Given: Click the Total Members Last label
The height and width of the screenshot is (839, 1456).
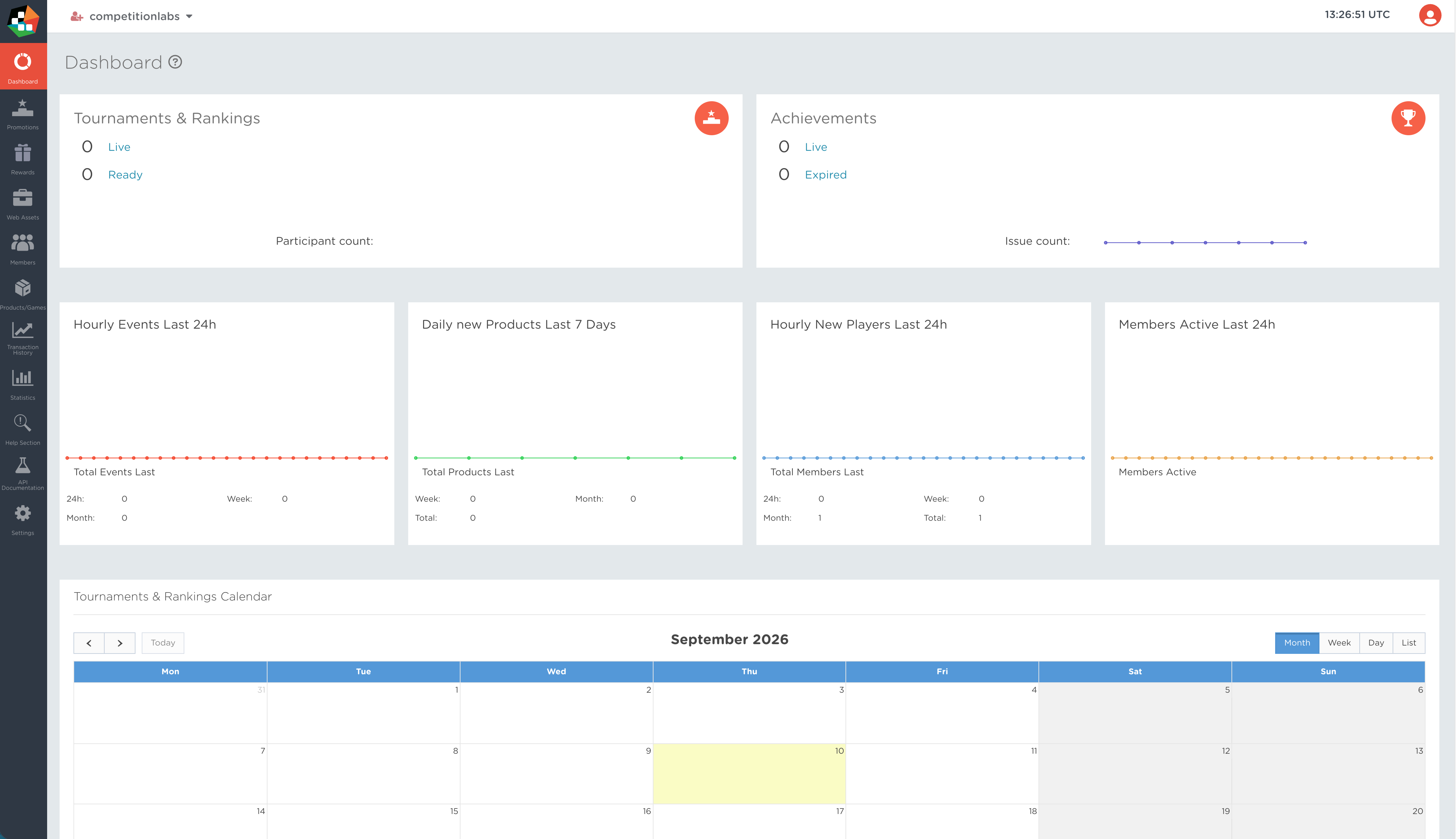Looking at the screenshot, I should click(x=817, y=472).
